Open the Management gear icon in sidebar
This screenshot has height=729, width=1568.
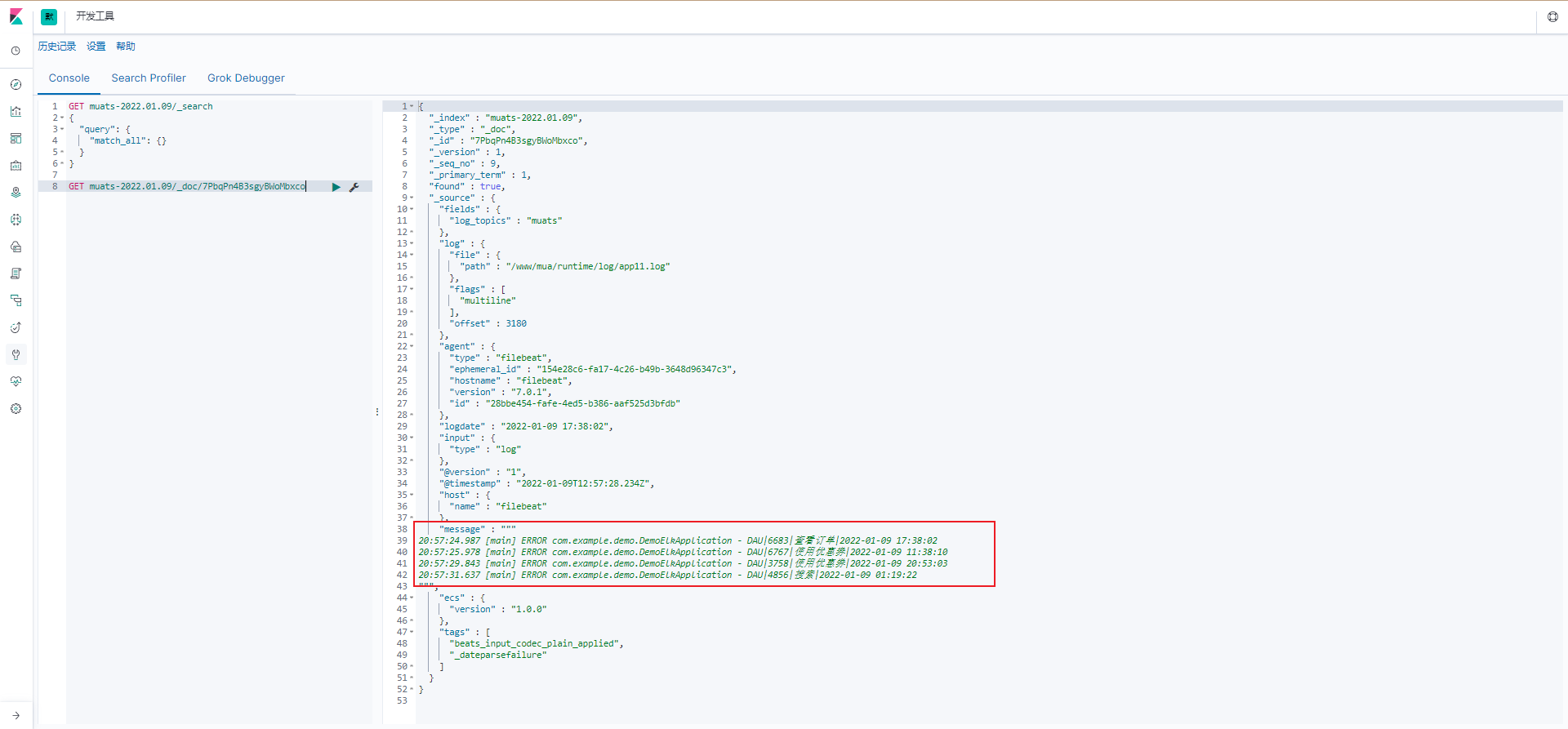pyautogui.click(x=16, y=408)
